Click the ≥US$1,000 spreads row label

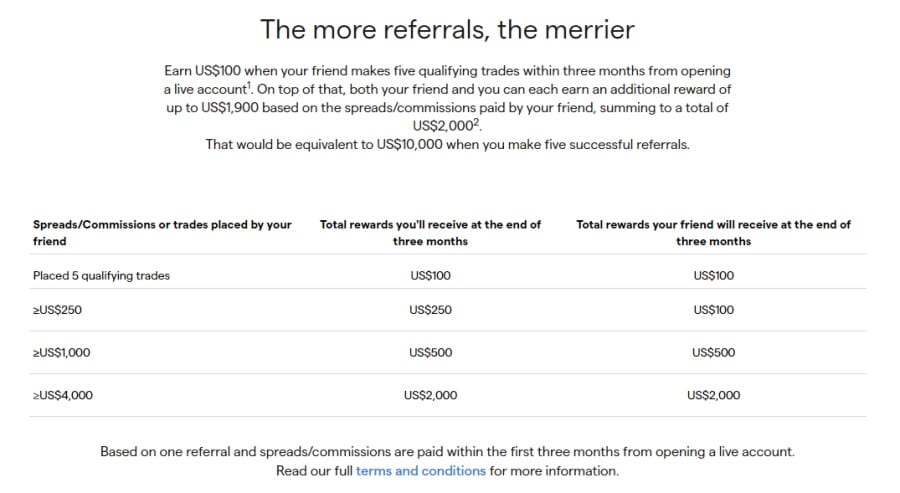tap(61, 352)
